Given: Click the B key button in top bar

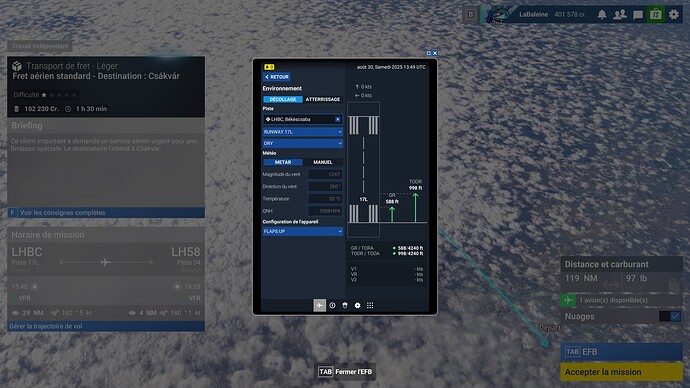Looking at the screenshot, I should pos(470,15).
